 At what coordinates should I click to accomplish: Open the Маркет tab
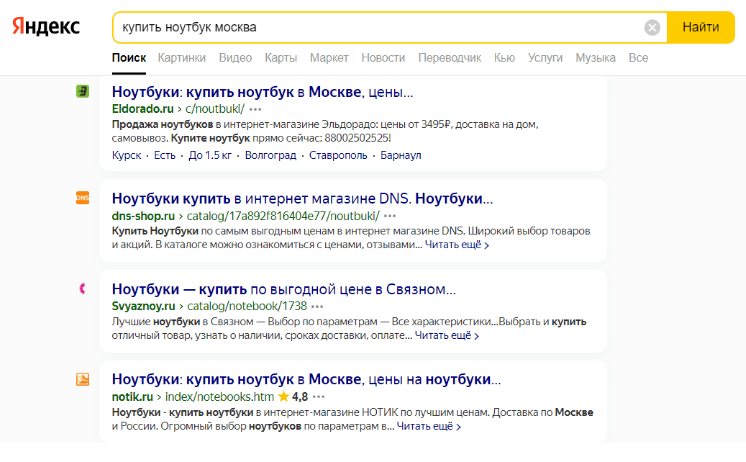pos(329,58)
